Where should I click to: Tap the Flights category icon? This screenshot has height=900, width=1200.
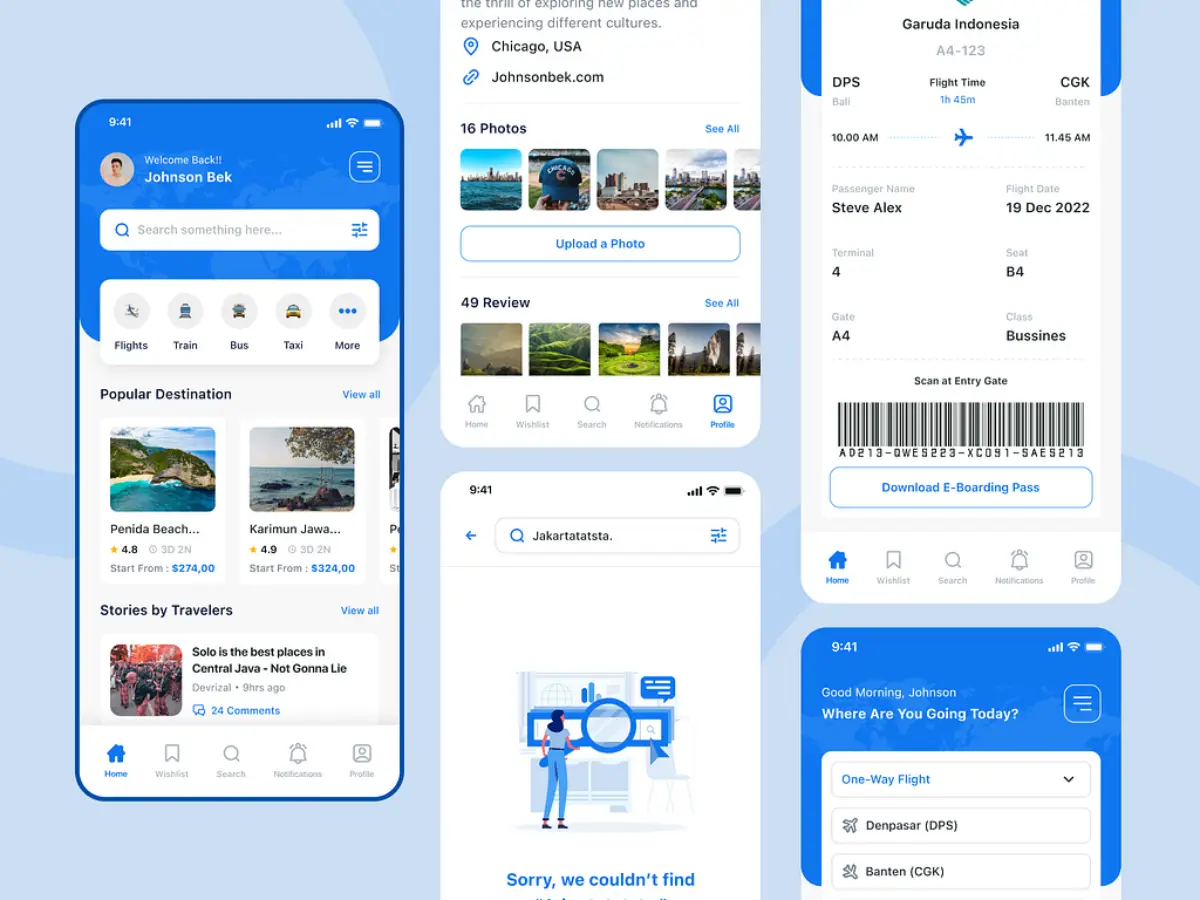pyautogui.click(x=131, y=312)
